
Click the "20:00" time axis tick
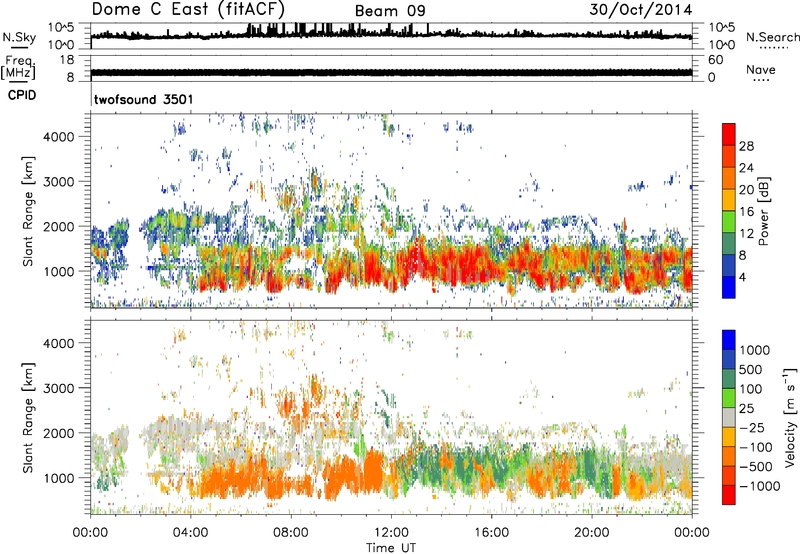(x=592, y=533)
